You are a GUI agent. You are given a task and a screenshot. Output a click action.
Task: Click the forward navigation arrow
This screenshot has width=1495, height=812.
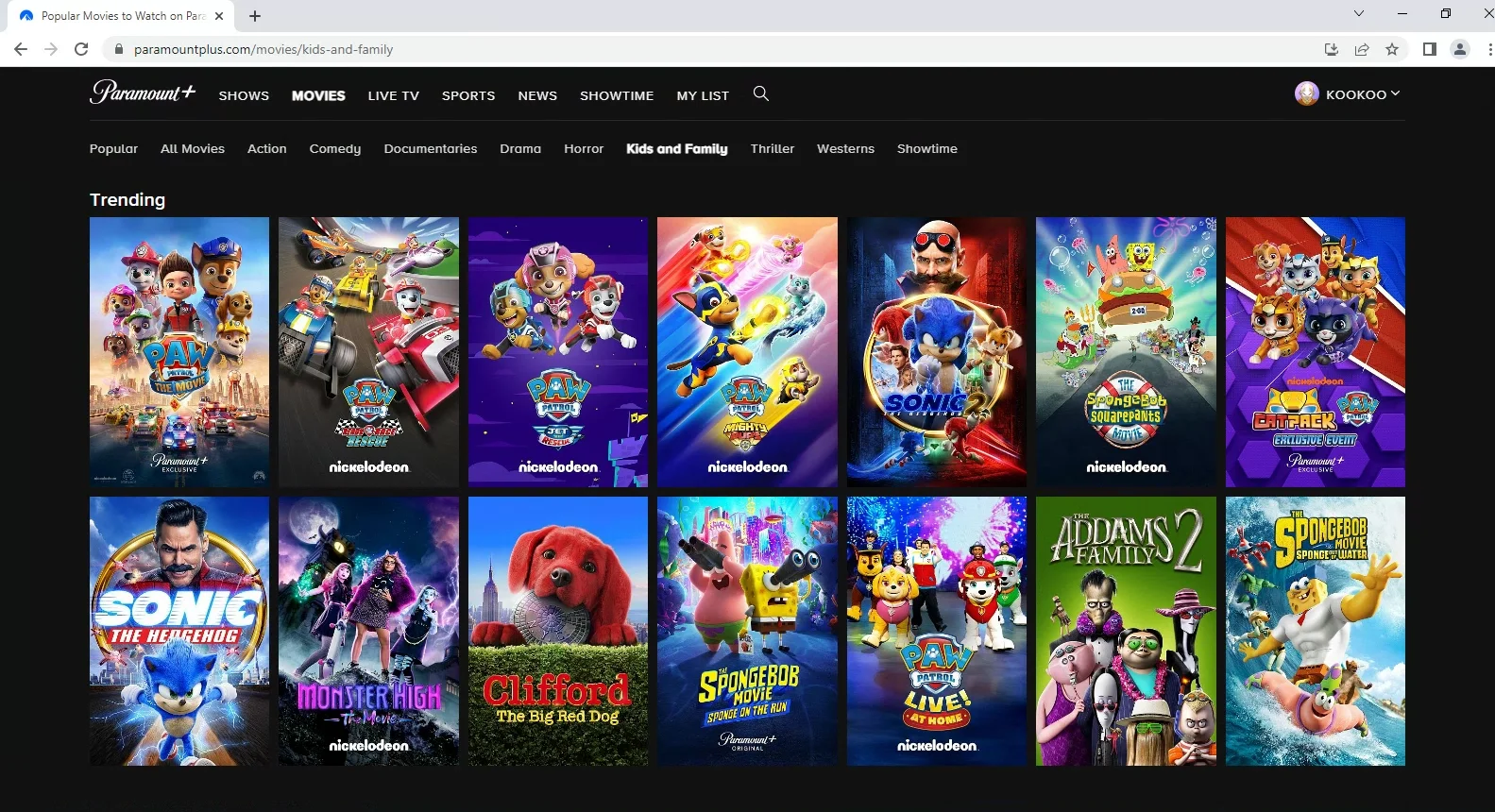(x=51, y=49)
